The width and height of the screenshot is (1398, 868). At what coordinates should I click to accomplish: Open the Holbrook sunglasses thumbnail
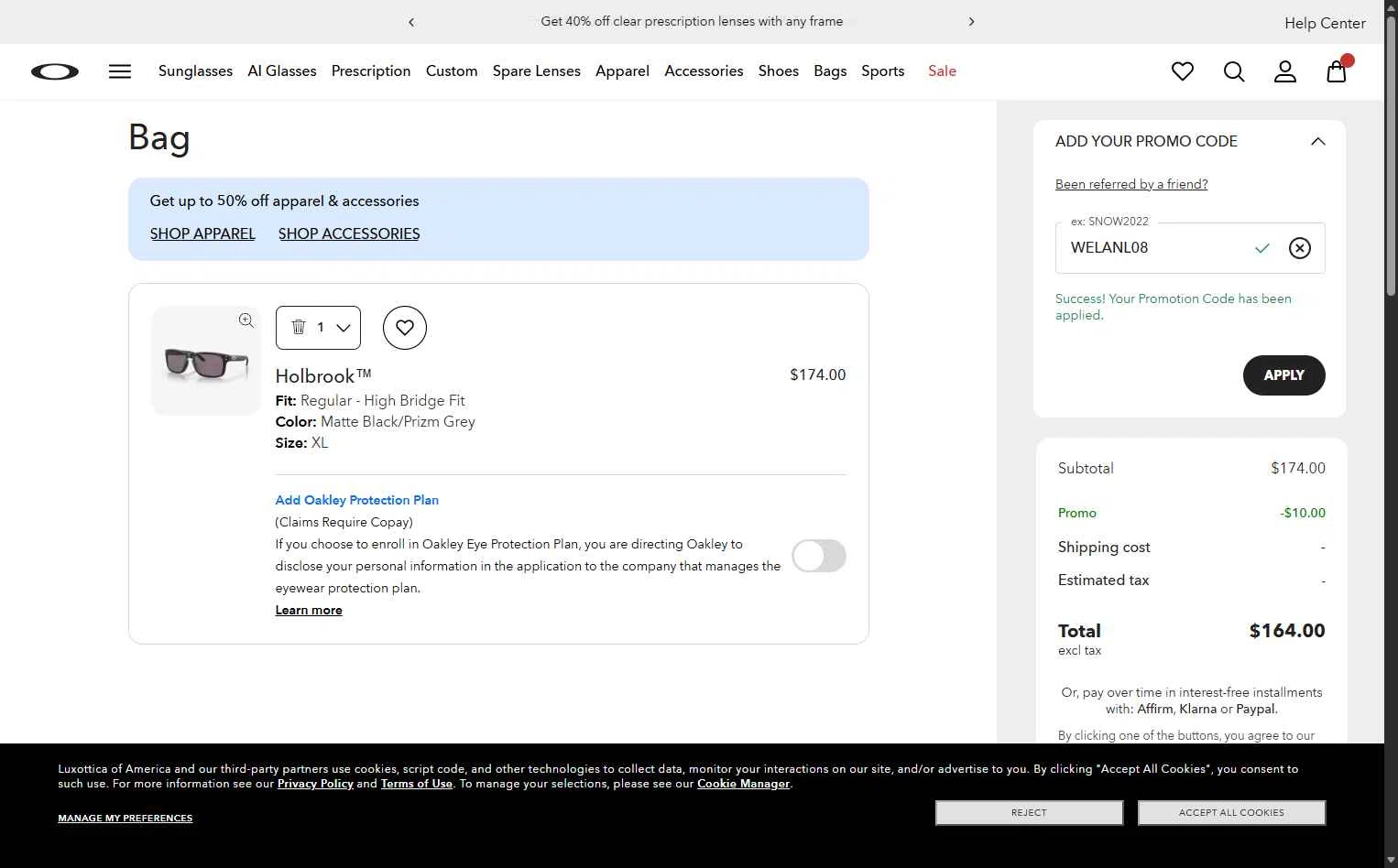206,361
